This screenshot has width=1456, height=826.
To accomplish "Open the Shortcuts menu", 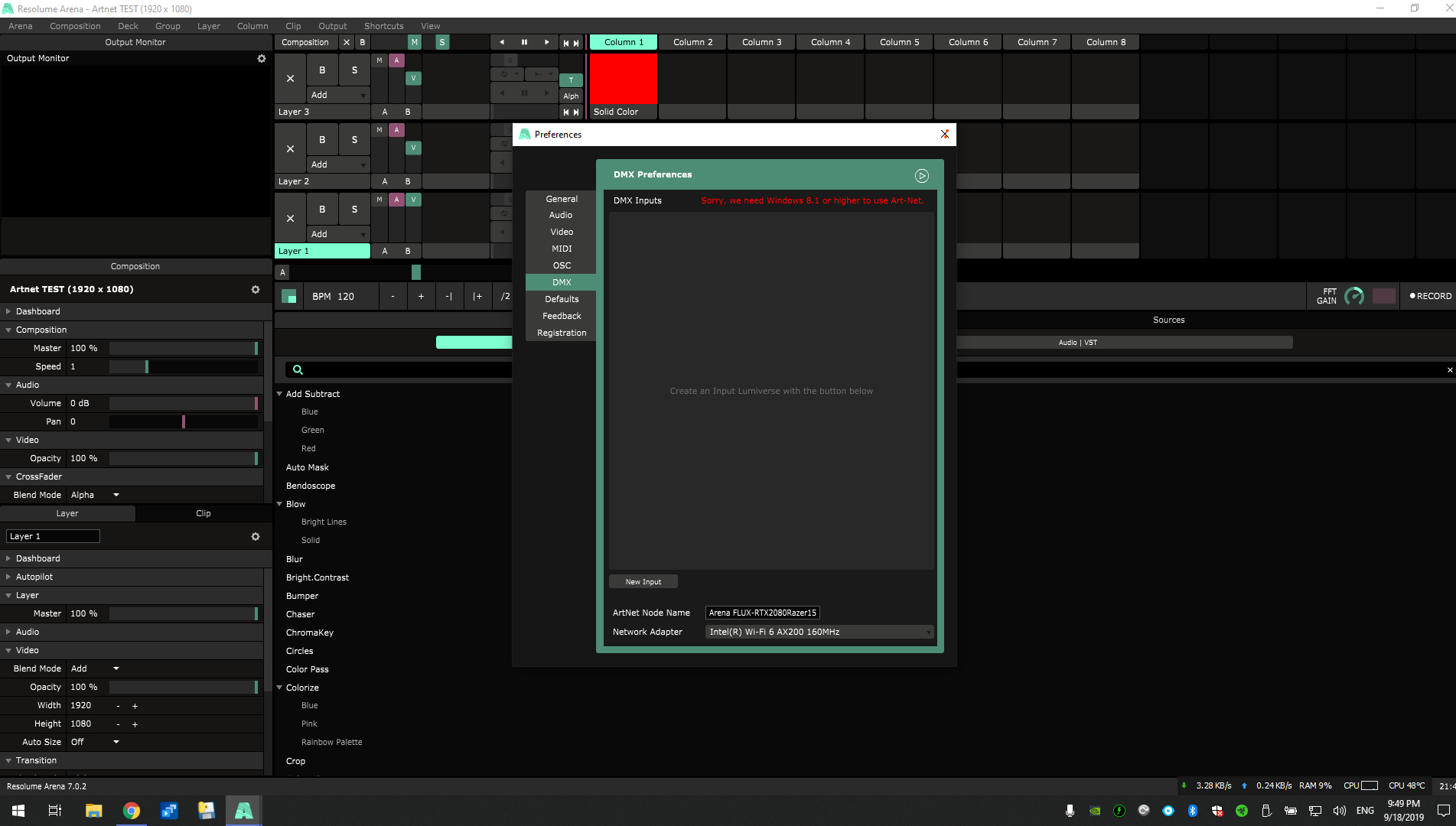I will [x=383, y=26].
